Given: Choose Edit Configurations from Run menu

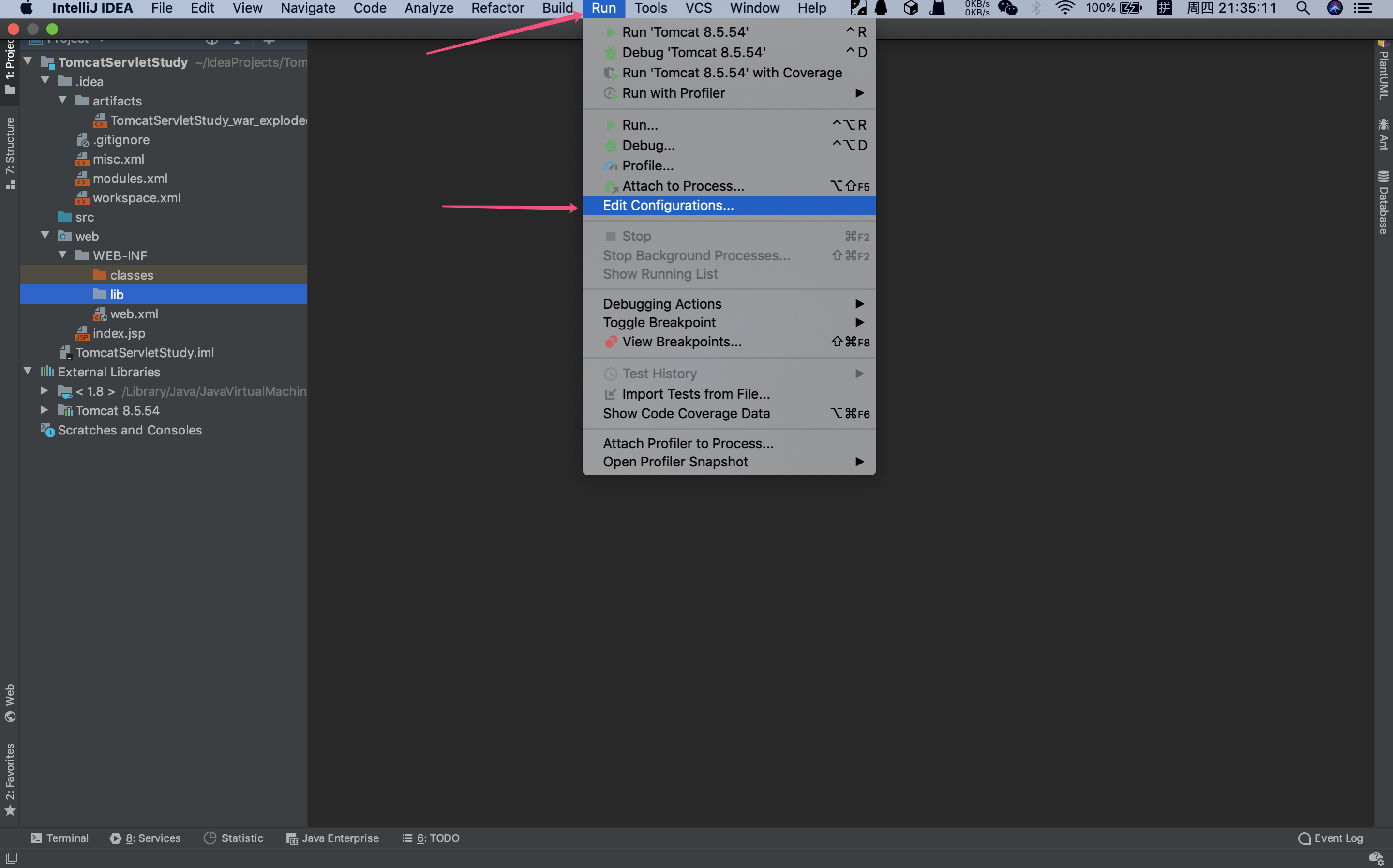Looking at the screenshot, I should [x=668, y=206].
